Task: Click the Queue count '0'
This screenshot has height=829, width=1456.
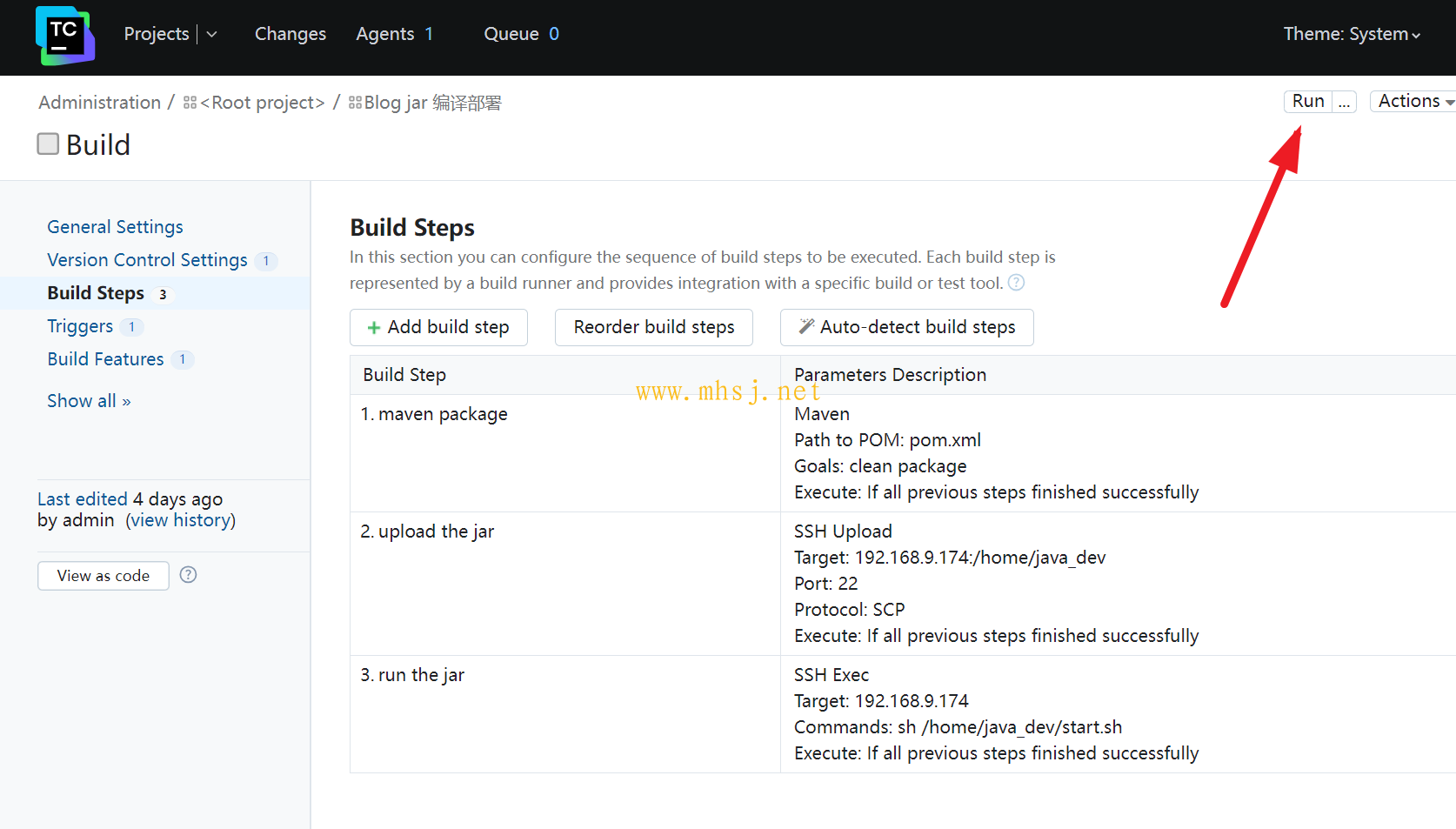Action: [x=554, y=34]
